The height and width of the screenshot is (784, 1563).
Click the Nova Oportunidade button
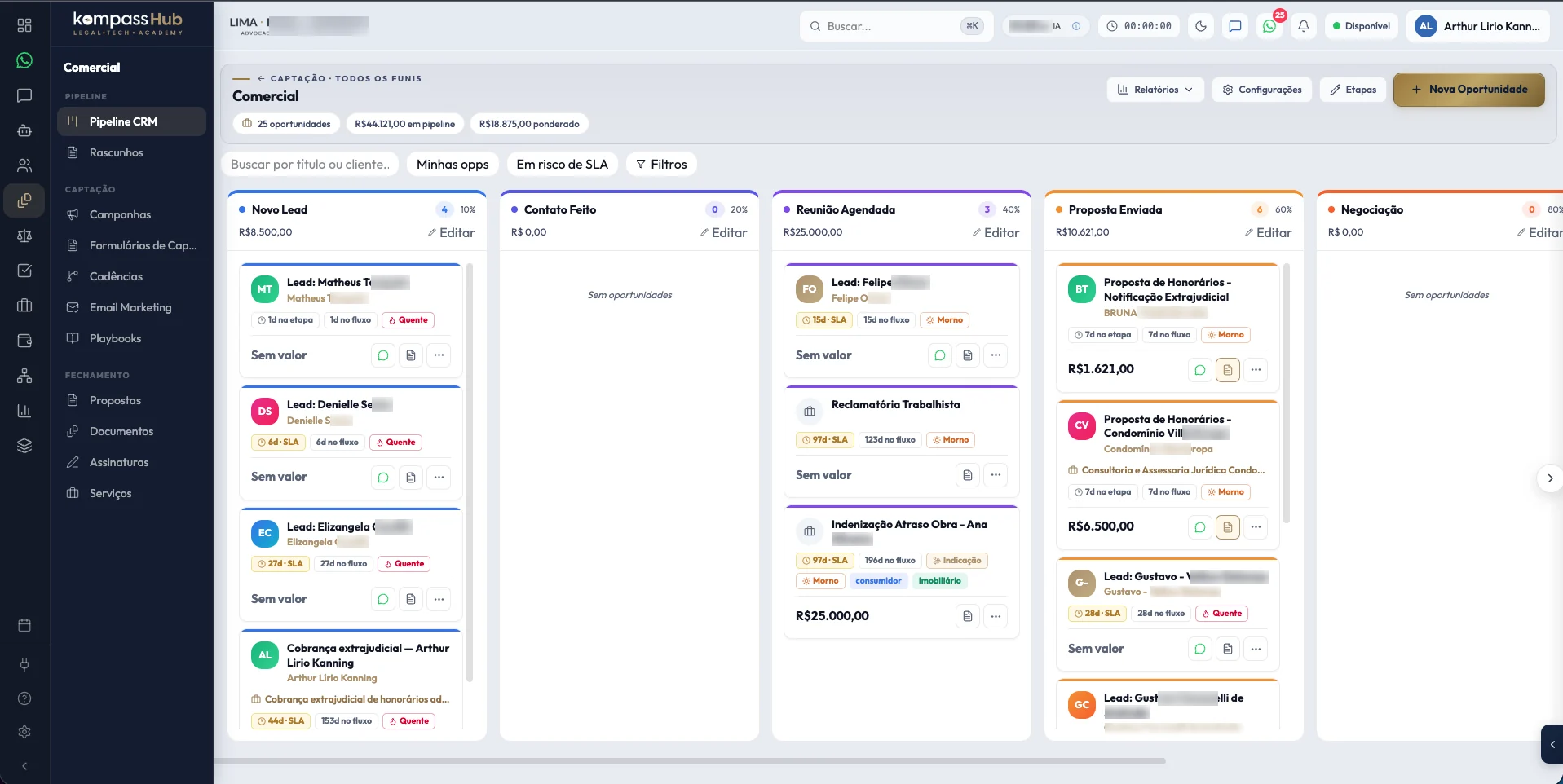point(1469,90)
